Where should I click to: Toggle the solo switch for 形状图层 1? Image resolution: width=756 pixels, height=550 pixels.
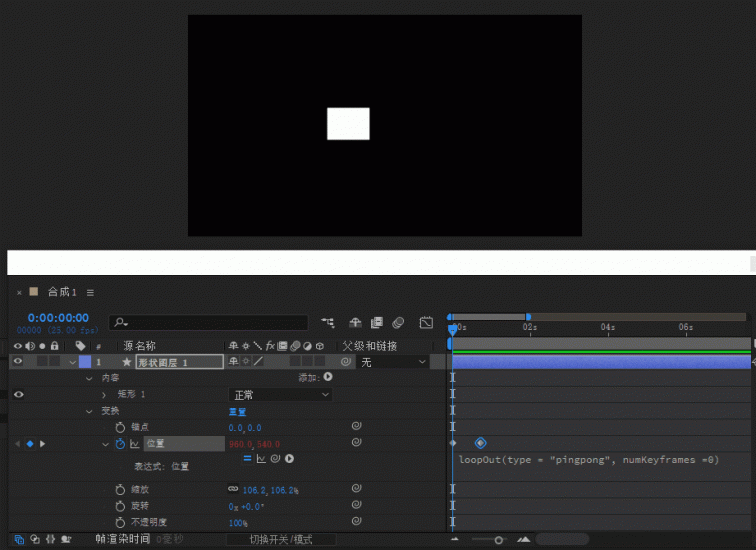(42, 361)
